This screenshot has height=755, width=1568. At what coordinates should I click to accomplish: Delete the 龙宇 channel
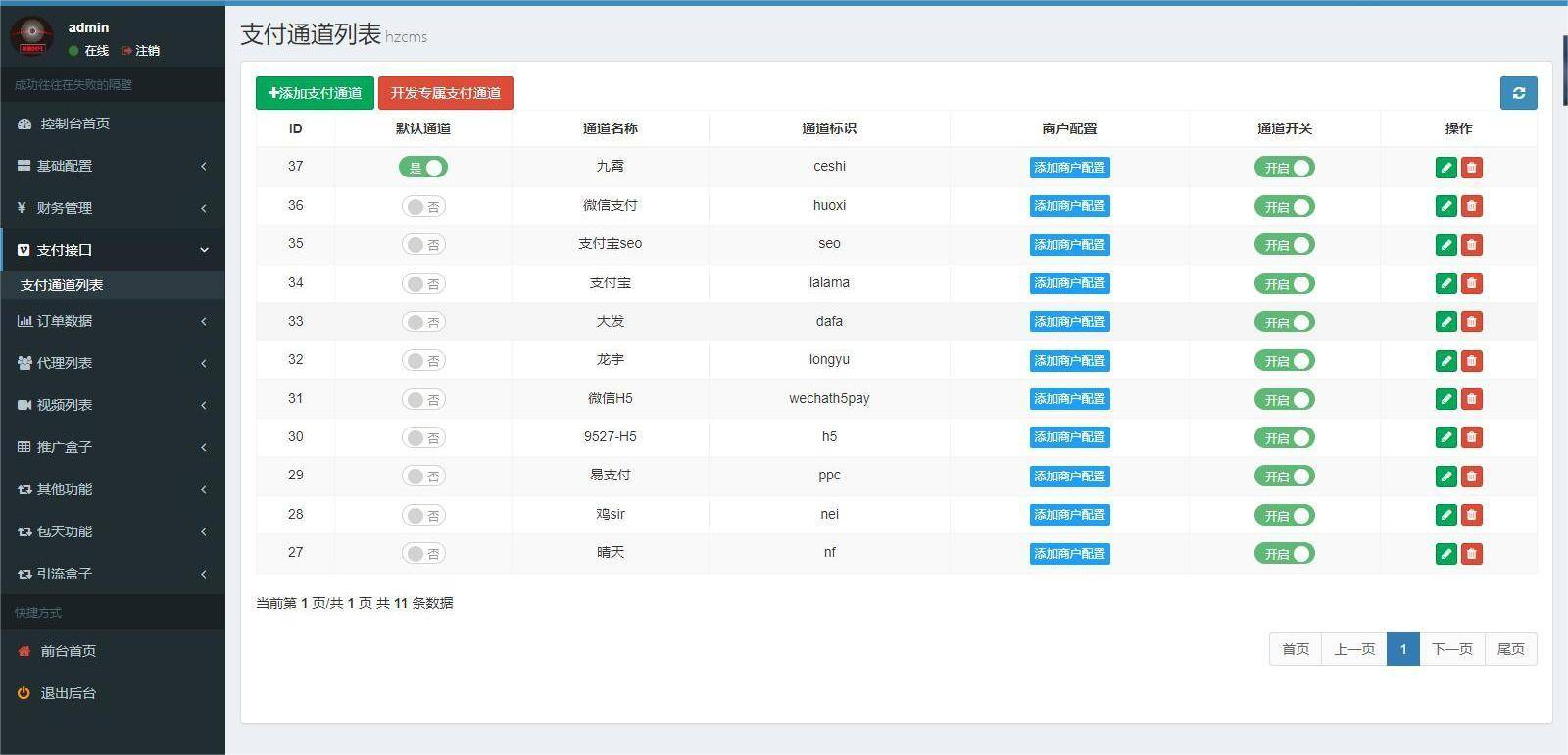tap(1471, 360)
